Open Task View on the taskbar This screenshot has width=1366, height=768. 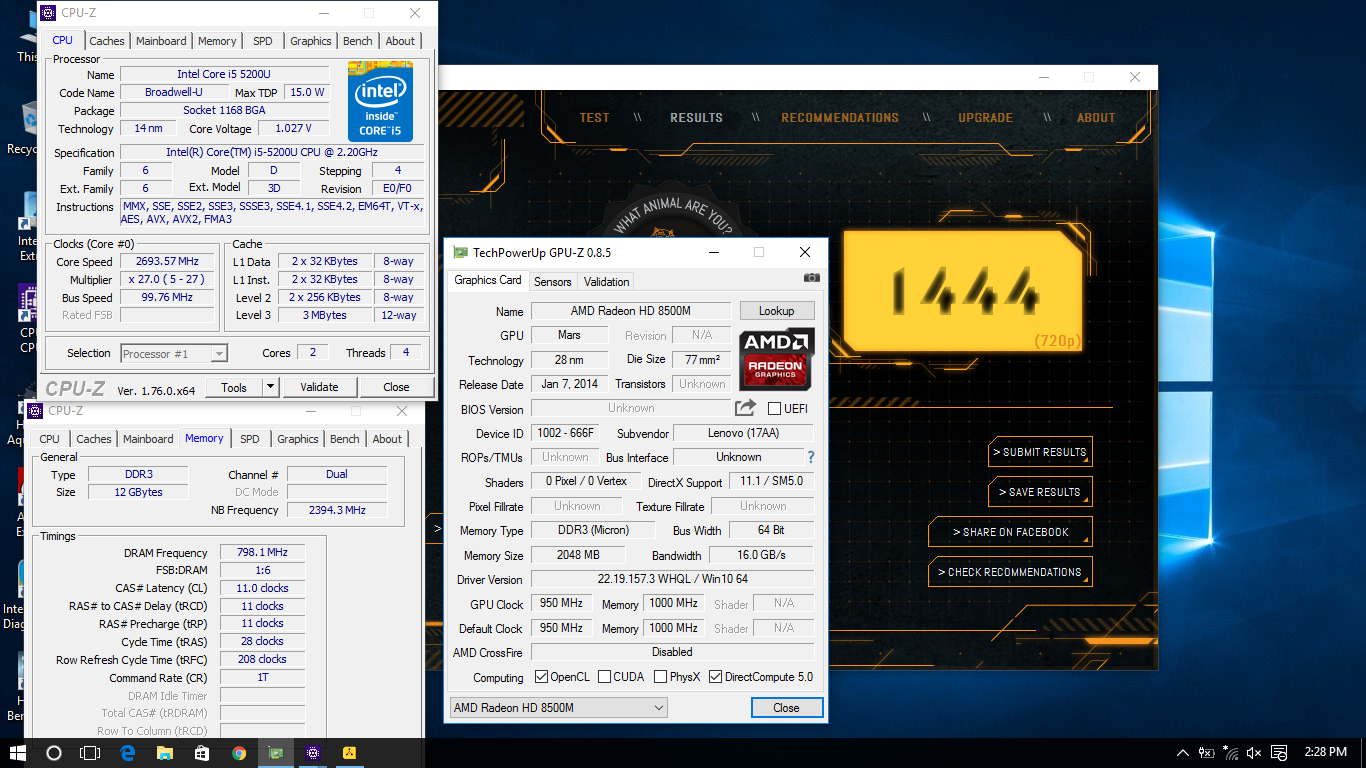point(91,753)
